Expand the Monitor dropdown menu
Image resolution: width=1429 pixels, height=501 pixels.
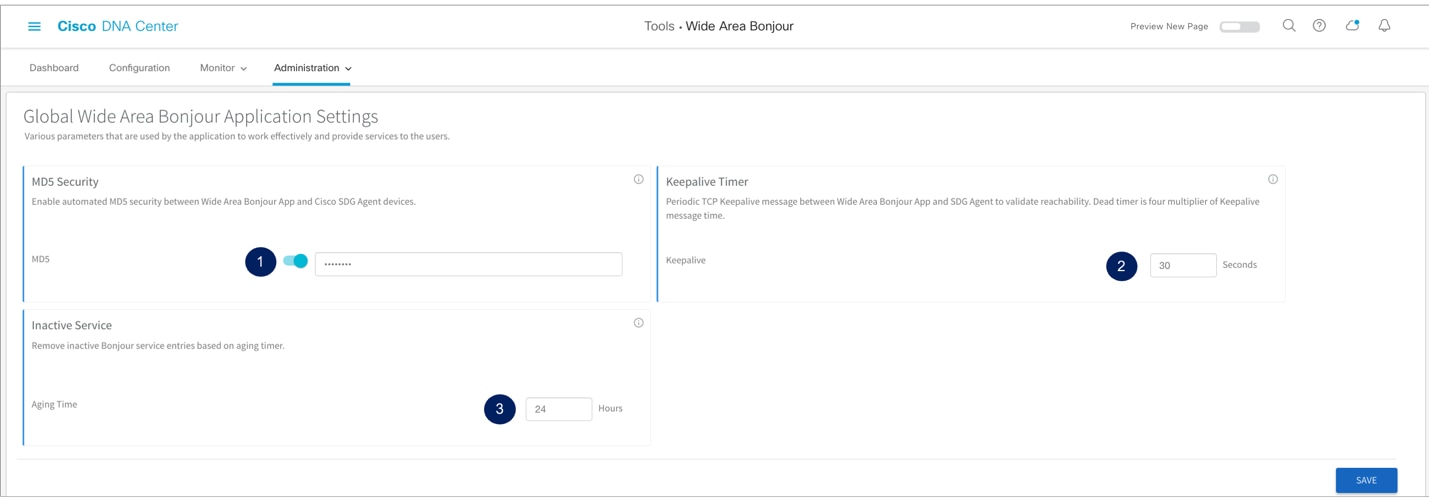click(223, 68)
